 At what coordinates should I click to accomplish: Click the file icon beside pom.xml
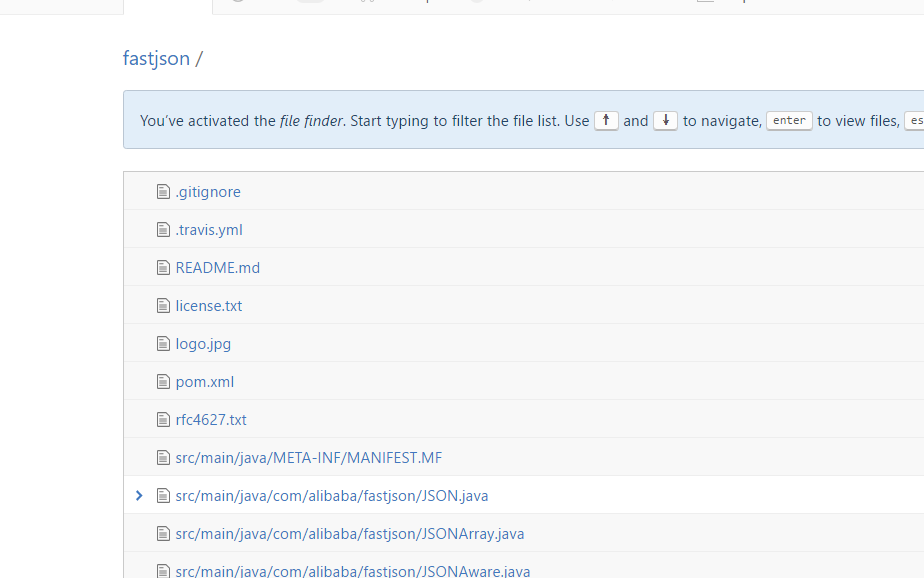162,381
